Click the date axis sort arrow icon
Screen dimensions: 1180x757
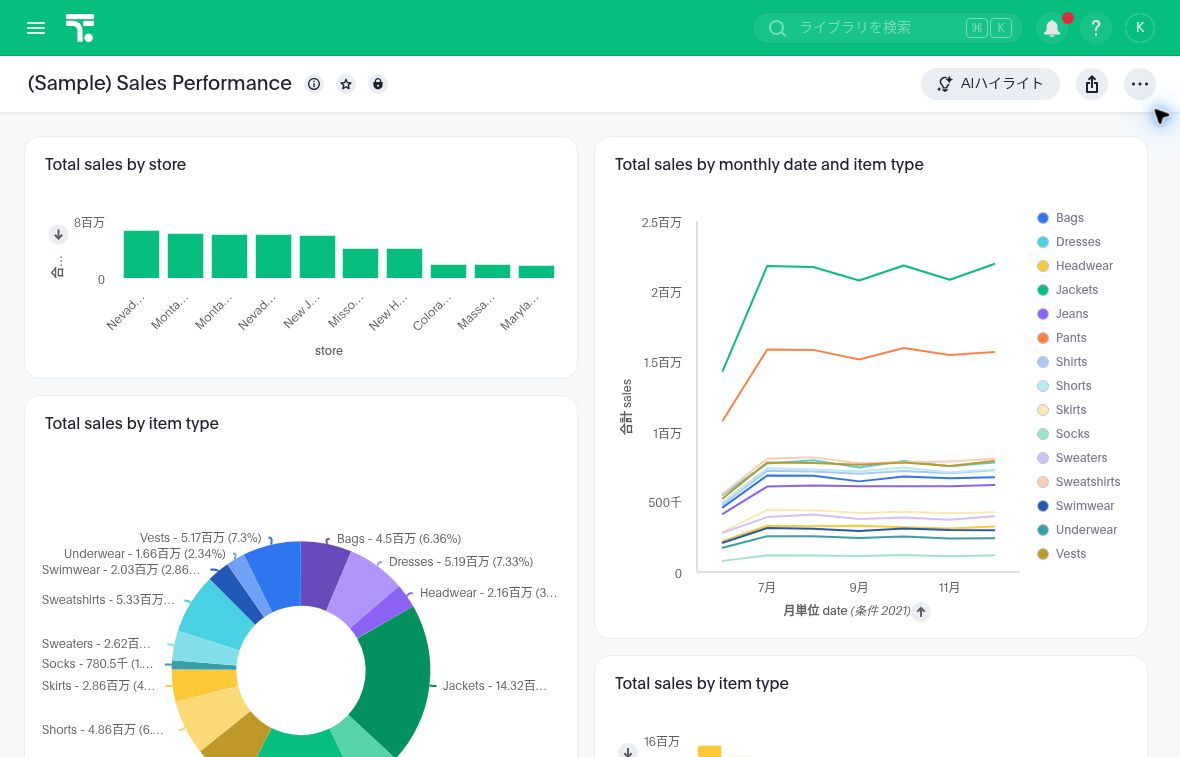921,611
